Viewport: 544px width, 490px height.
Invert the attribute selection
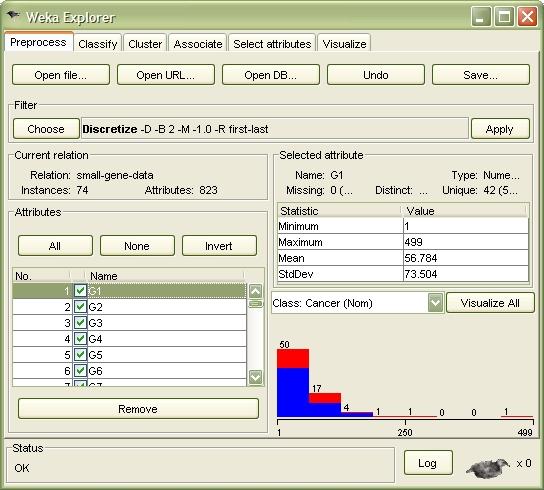click(219, 246)
